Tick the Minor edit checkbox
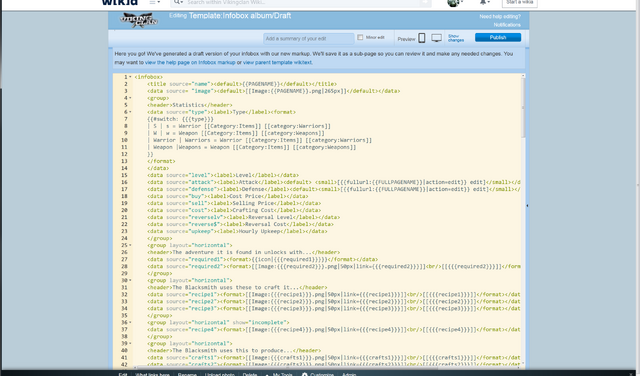The width and height of the screenshot is (640, 376). [360, 38]
